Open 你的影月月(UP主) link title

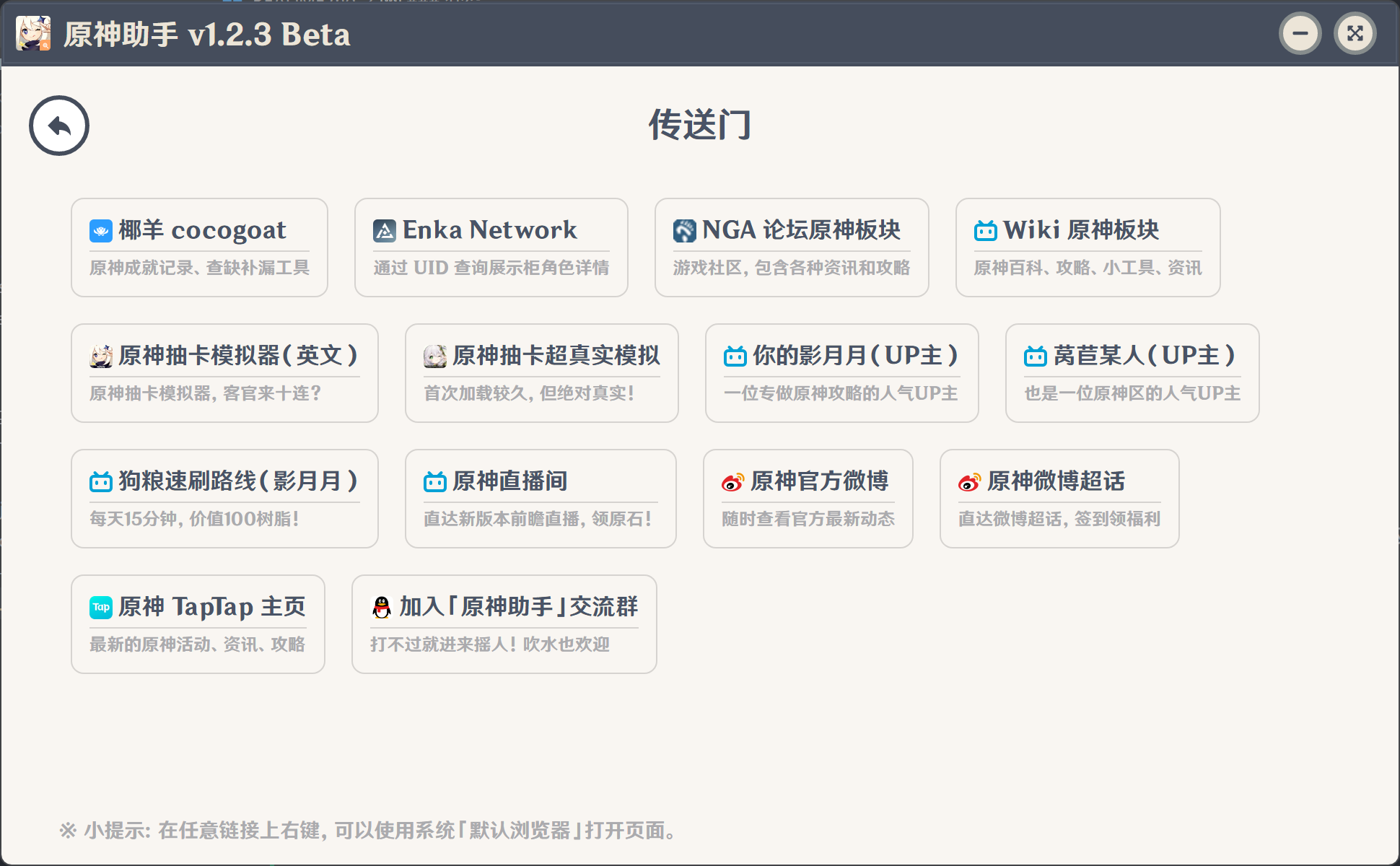pos(855,356)
